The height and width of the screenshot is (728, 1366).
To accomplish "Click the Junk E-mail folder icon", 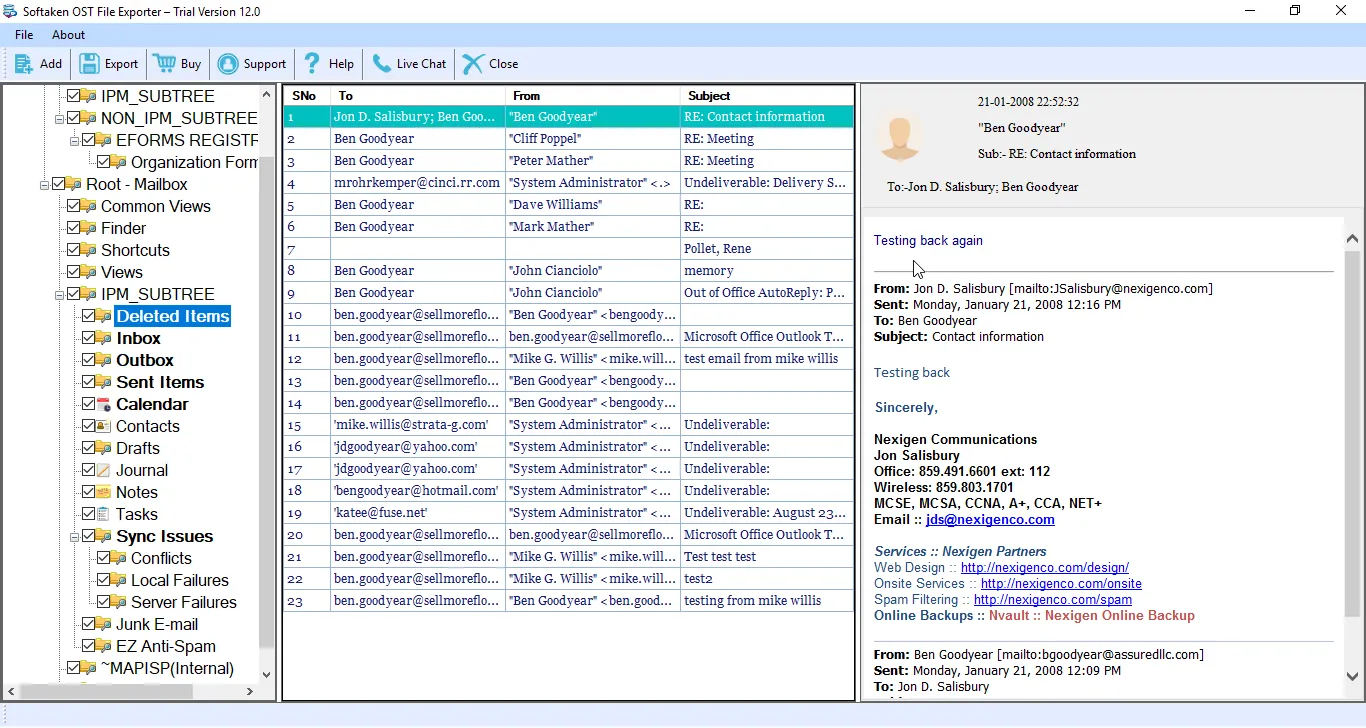I will tap(104, 624).
